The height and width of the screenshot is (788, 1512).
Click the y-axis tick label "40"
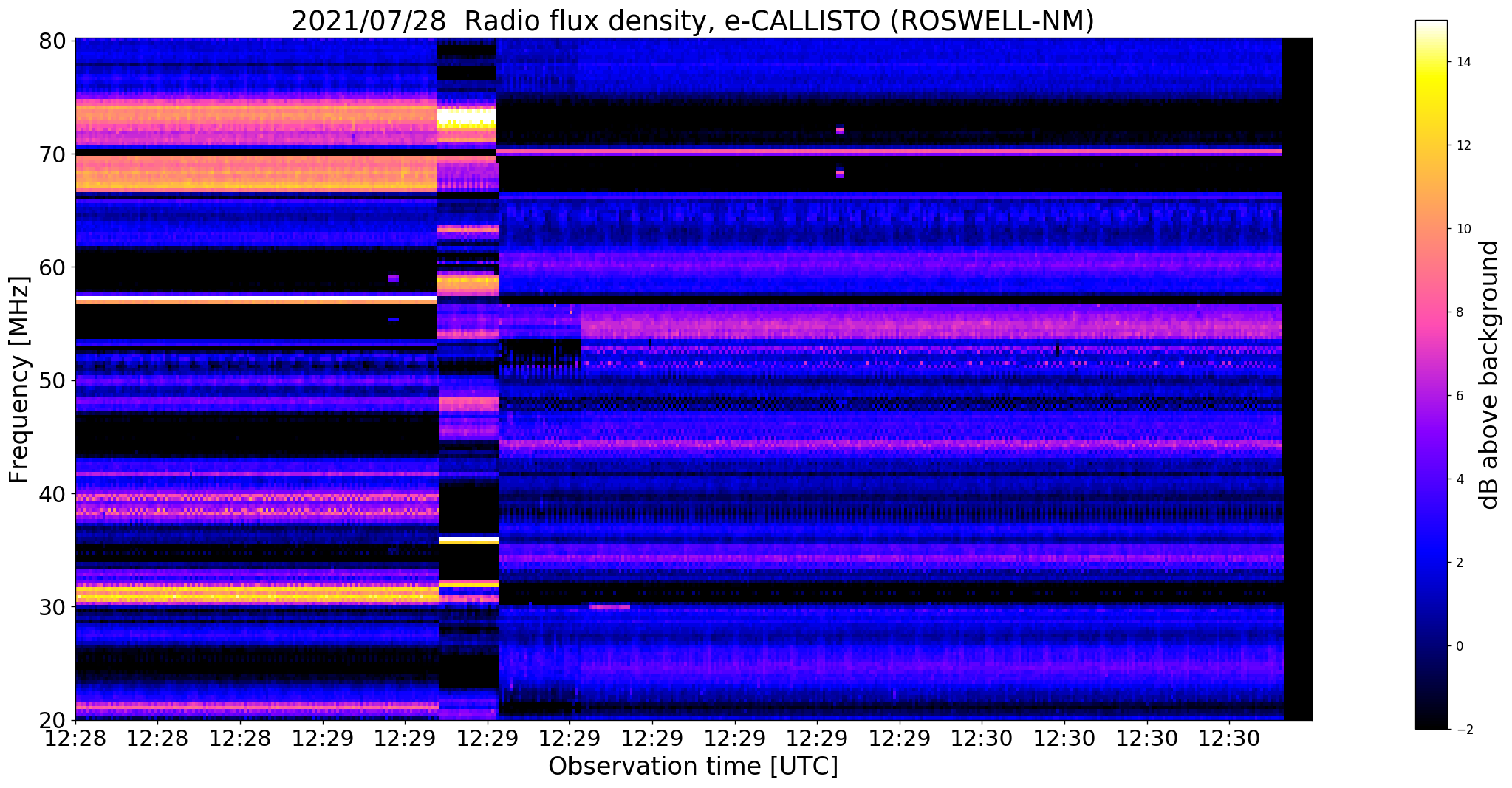pos(51,493)
